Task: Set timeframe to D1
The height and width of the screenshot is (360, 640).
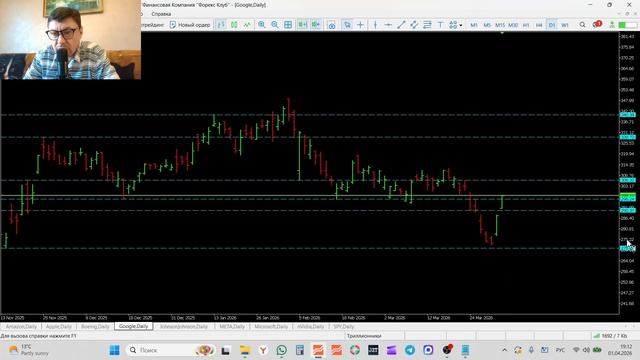Action: click(x=552, y=25)
